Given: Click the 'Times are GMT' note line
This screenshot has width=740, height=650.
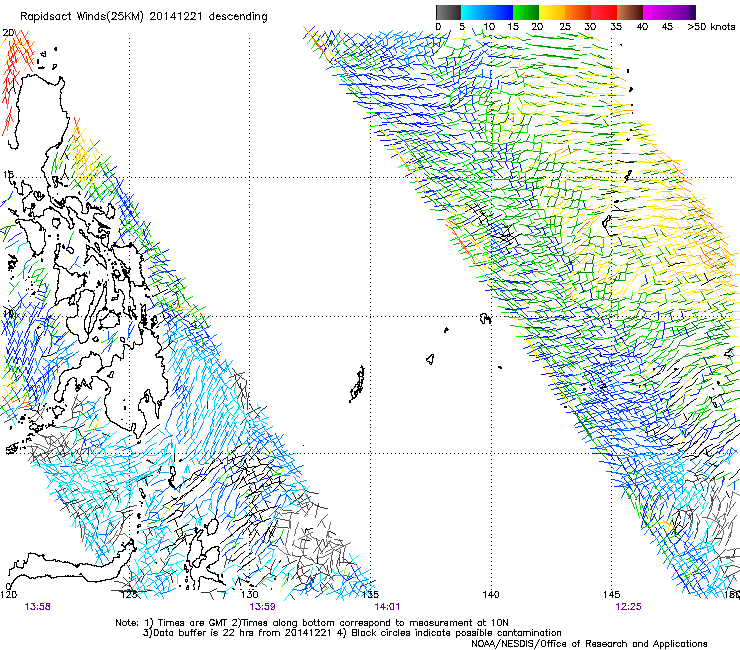Looking at the screenshot, I should (312, 623).
